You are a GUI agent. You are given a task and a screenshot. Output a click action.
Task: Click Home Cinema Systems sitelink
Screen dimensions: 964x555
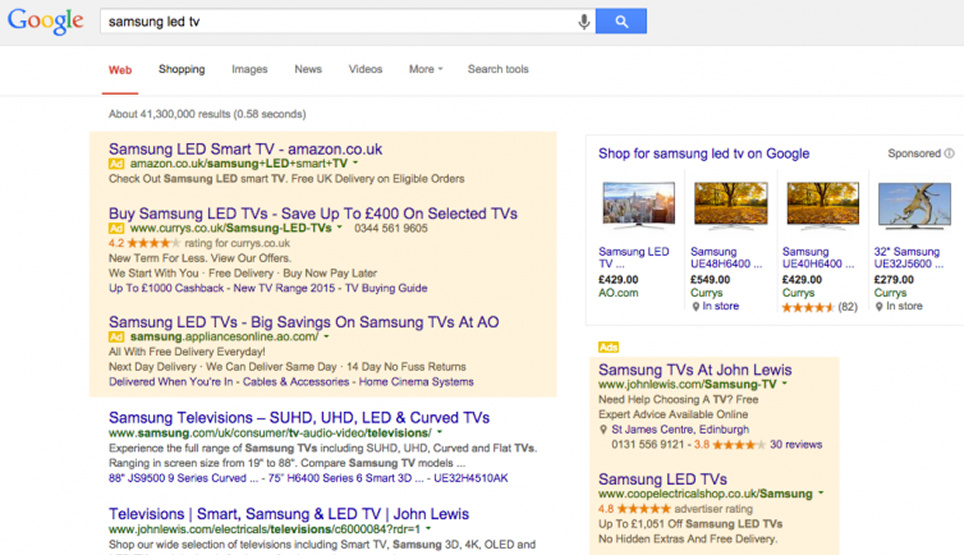click(416, 382)
